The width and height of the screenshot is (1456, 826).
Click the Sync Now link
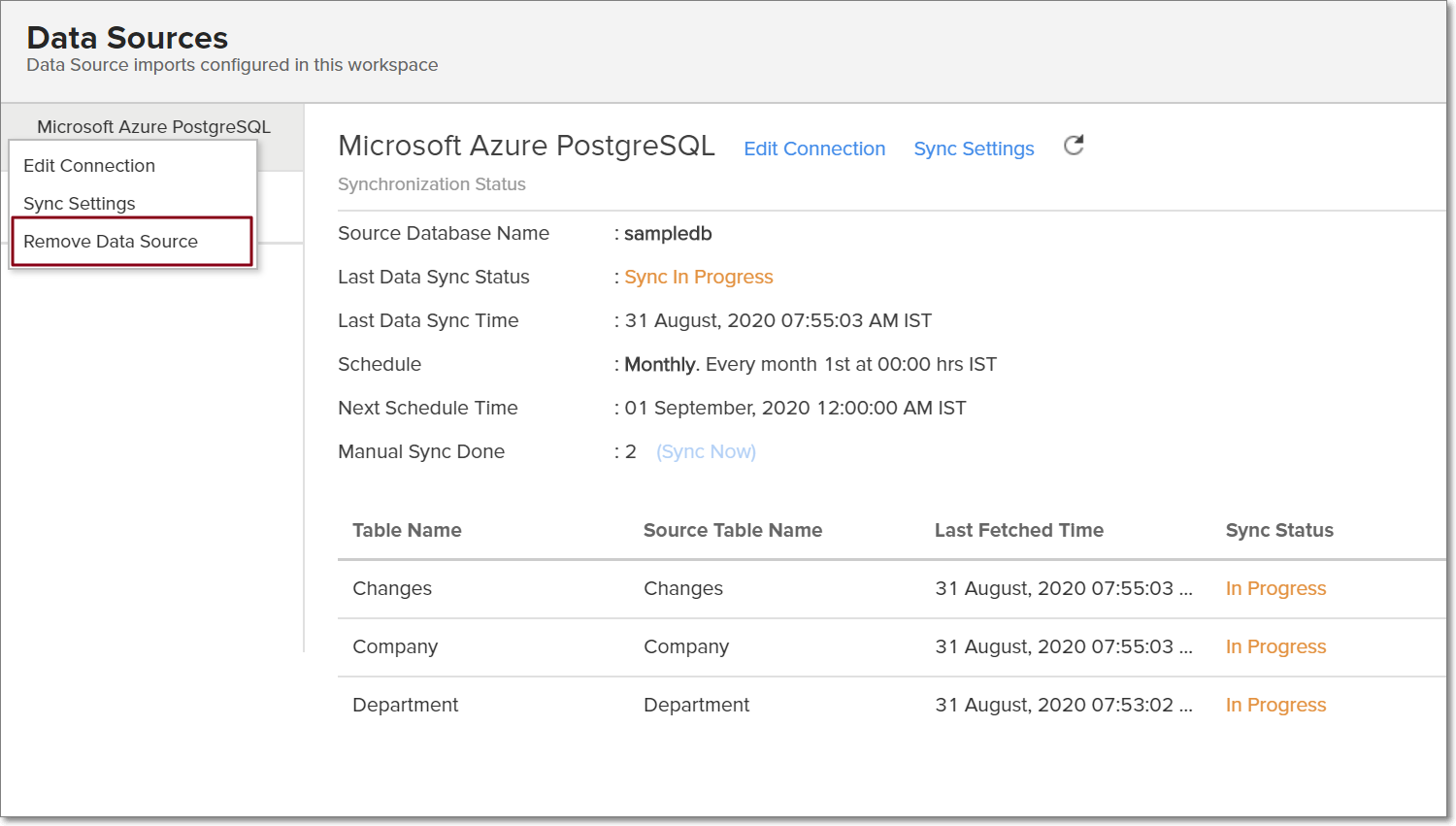click(706, 450)
